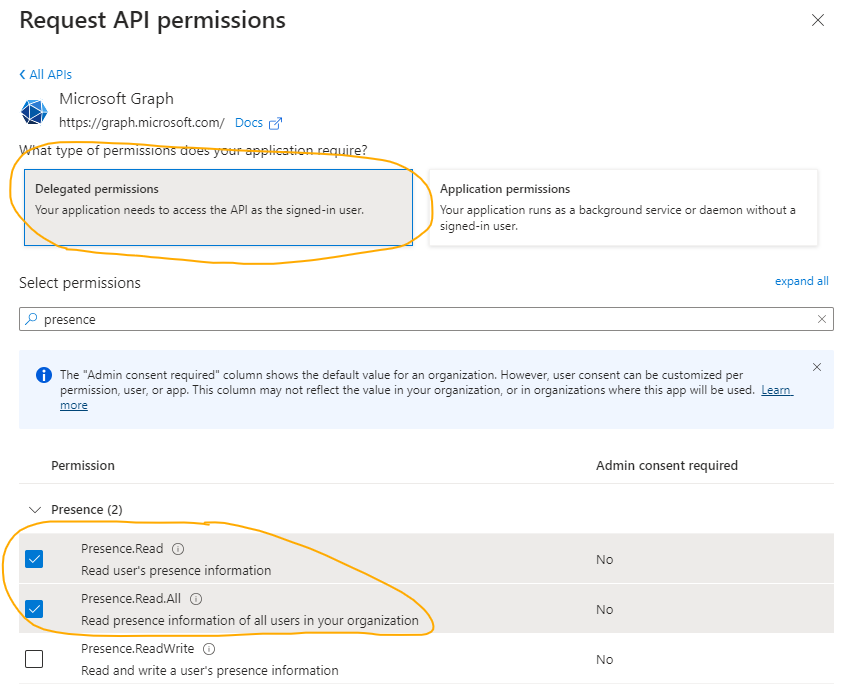
Task: Click the 'No' value in Presence.ReadWrite row
Action: 604,659
